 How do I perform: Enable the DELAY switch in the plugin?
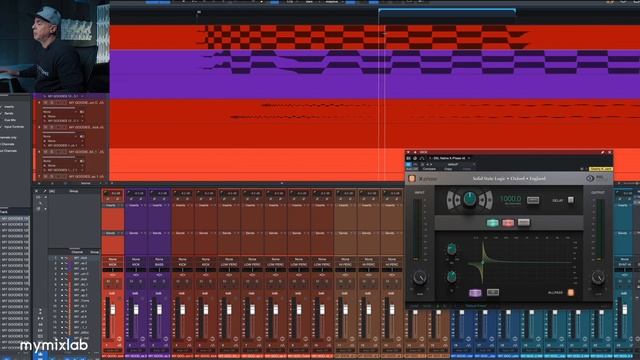coord(571,200)
